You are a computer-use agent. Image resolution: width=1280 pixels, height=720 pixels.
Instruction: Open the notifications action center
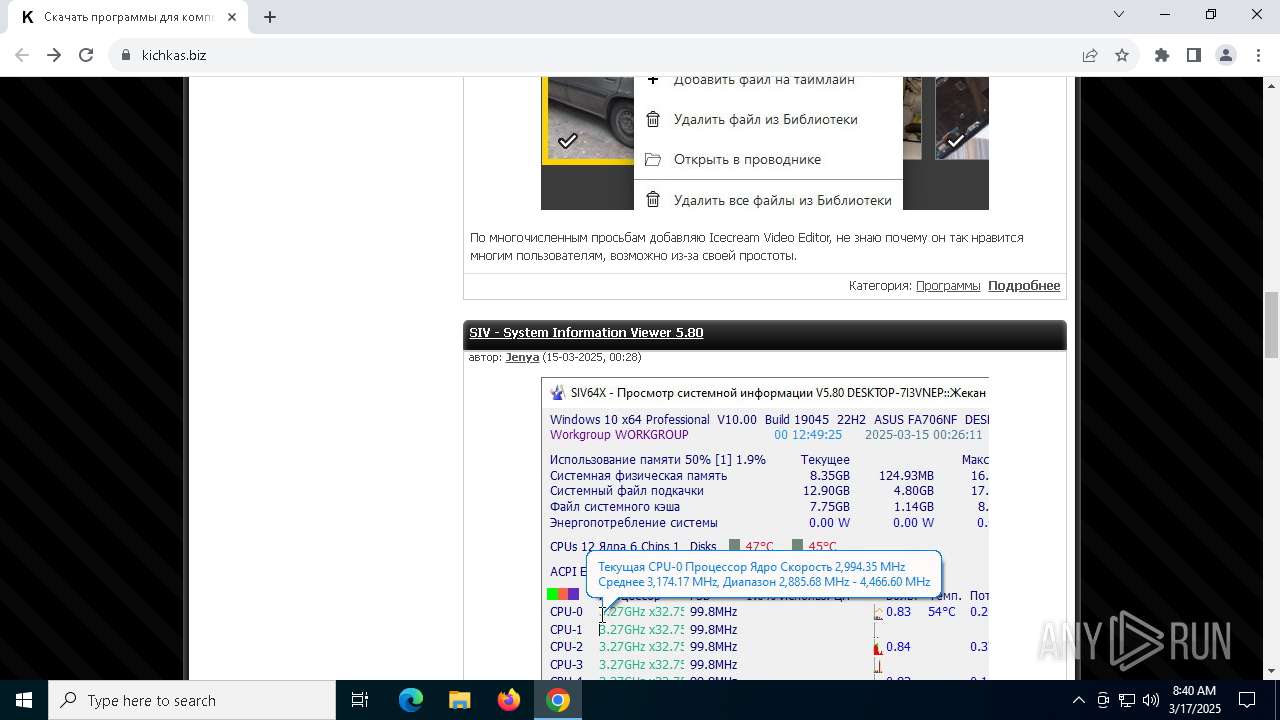[1248, 700]
